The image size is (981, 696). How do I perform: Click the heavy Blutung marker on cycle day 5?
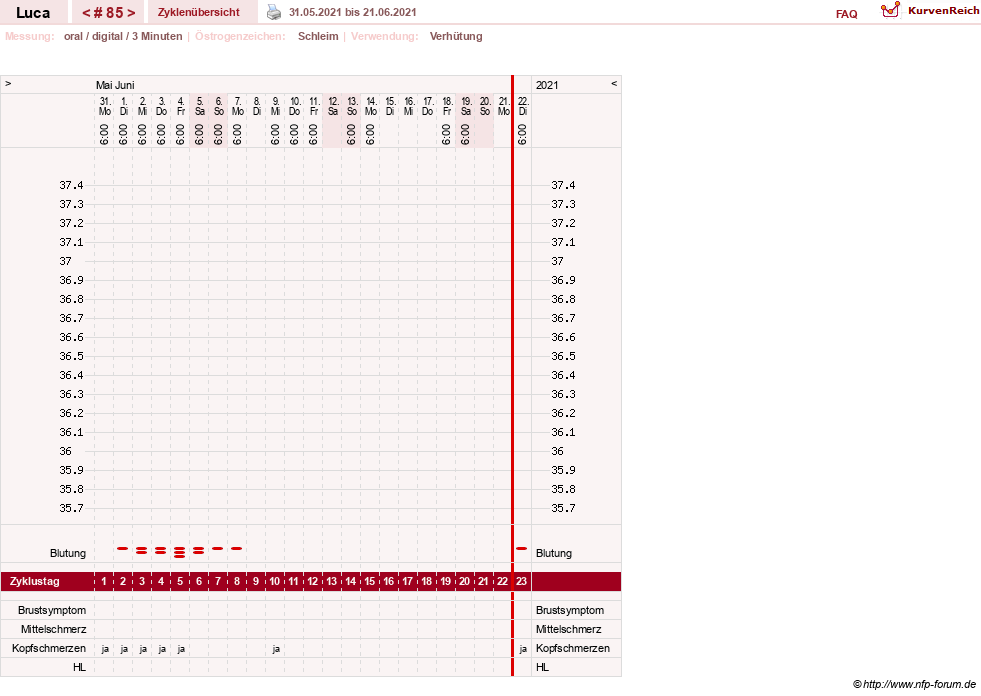pos(180,552)
